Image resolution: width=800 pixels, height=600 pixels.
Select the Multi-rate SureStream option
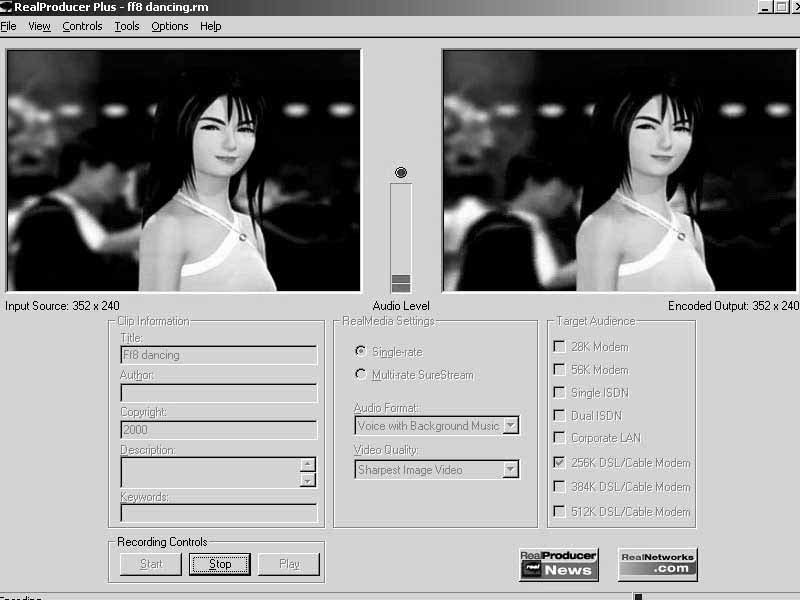point(361,375)
